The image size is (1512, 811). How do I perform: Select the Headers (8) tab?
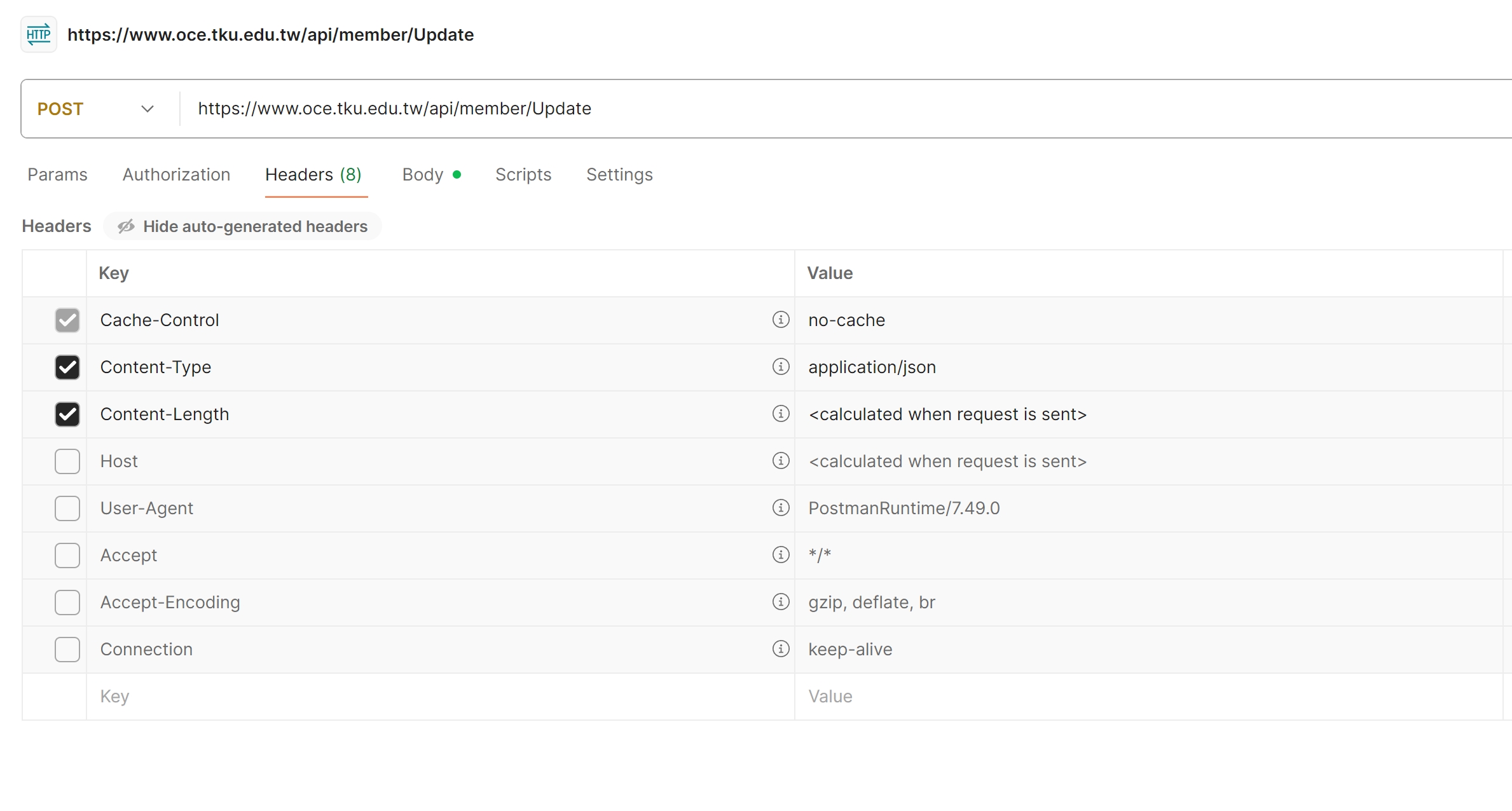click(x=313, y=175)
